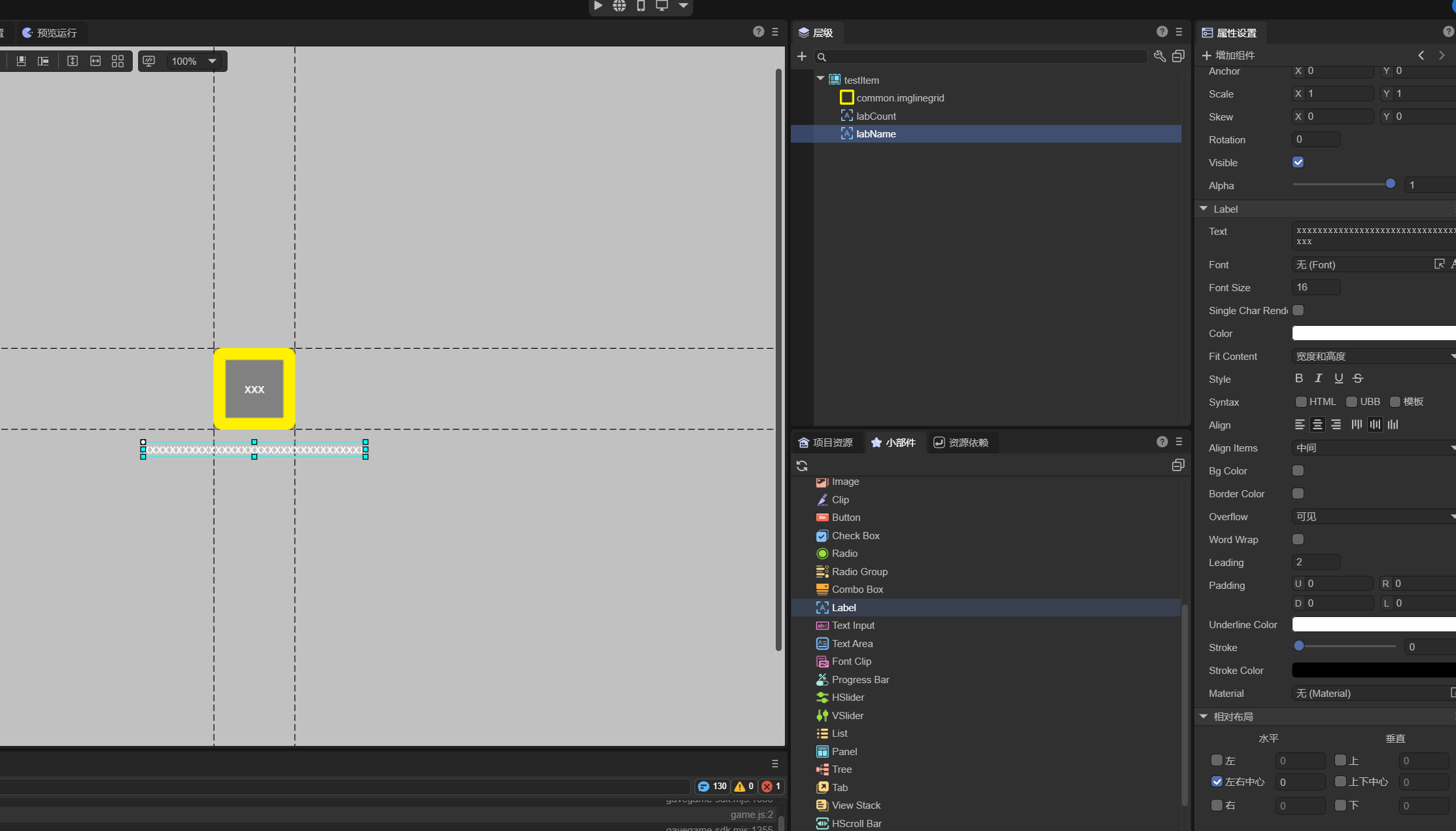Screen dimensions: 1456x831
Task: Collapse the testItem tree node
Action: click(820, 79)
